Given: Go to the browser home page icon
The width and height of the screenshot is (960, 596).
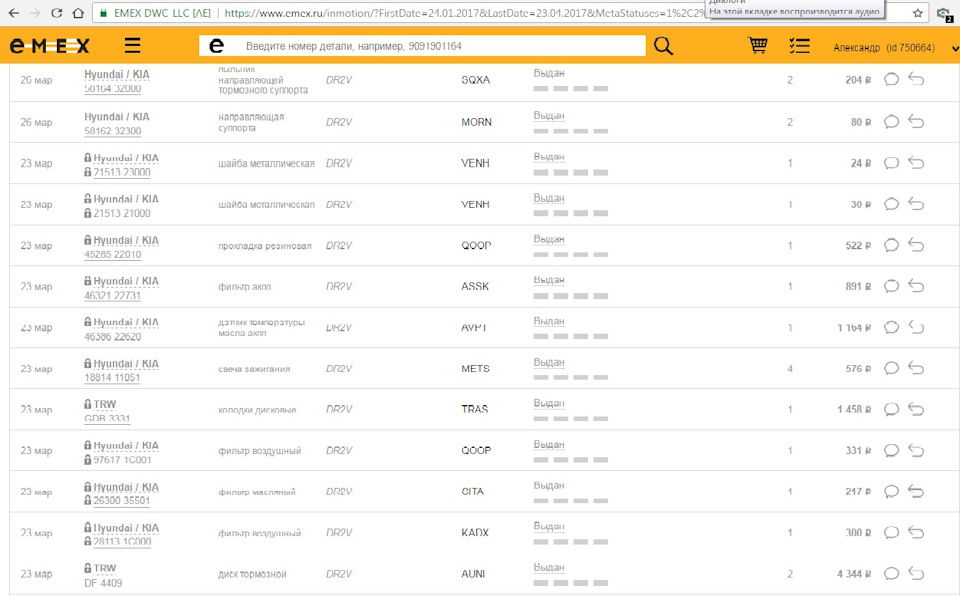Looking at the screenshot, I should click(78, 13).
